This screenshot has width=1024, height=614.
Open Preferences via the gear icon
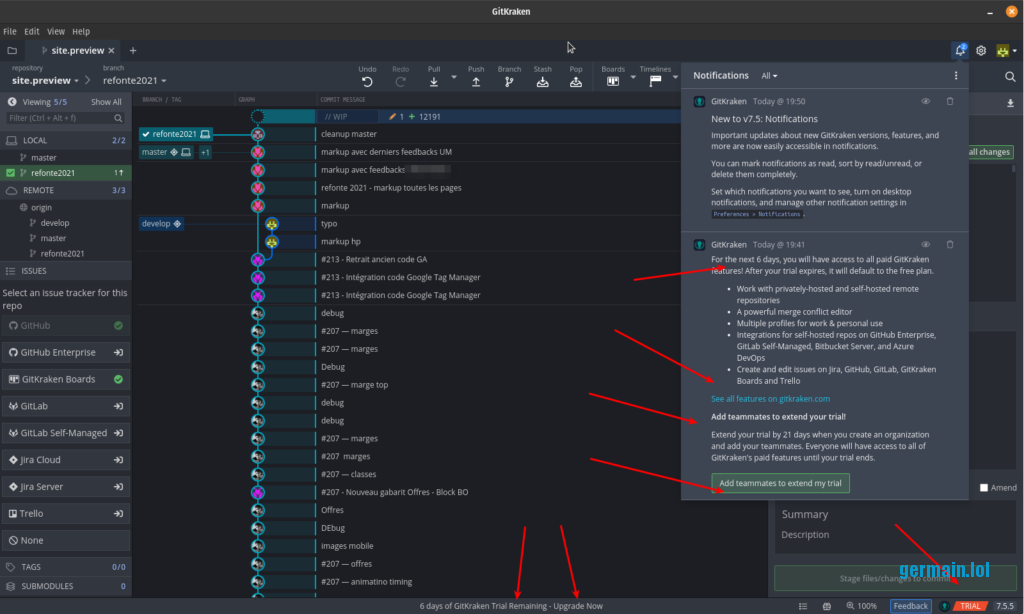tap(981, 50)
